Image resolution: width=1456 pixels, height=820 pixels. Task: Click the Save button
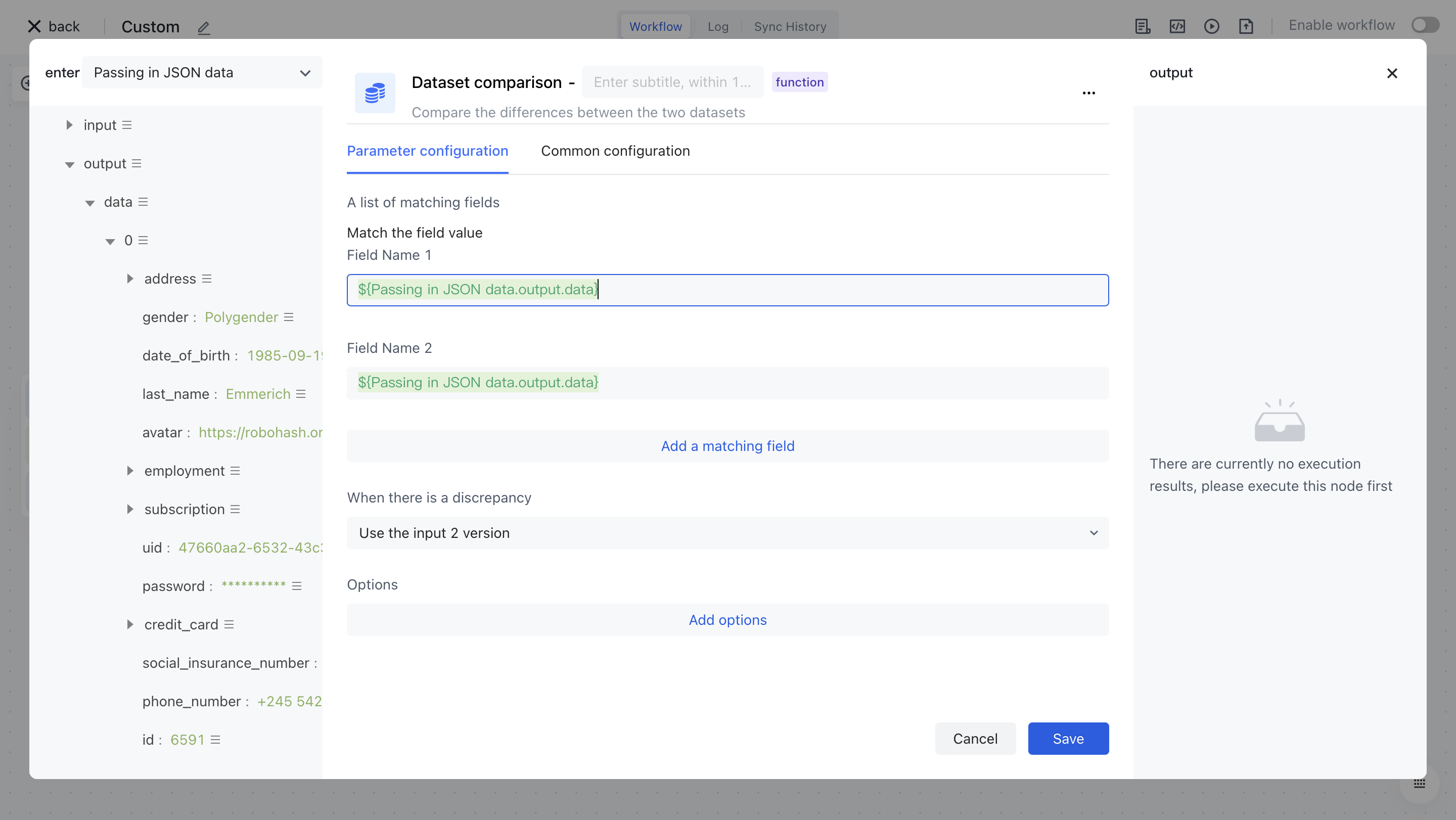click(1068, 739)
